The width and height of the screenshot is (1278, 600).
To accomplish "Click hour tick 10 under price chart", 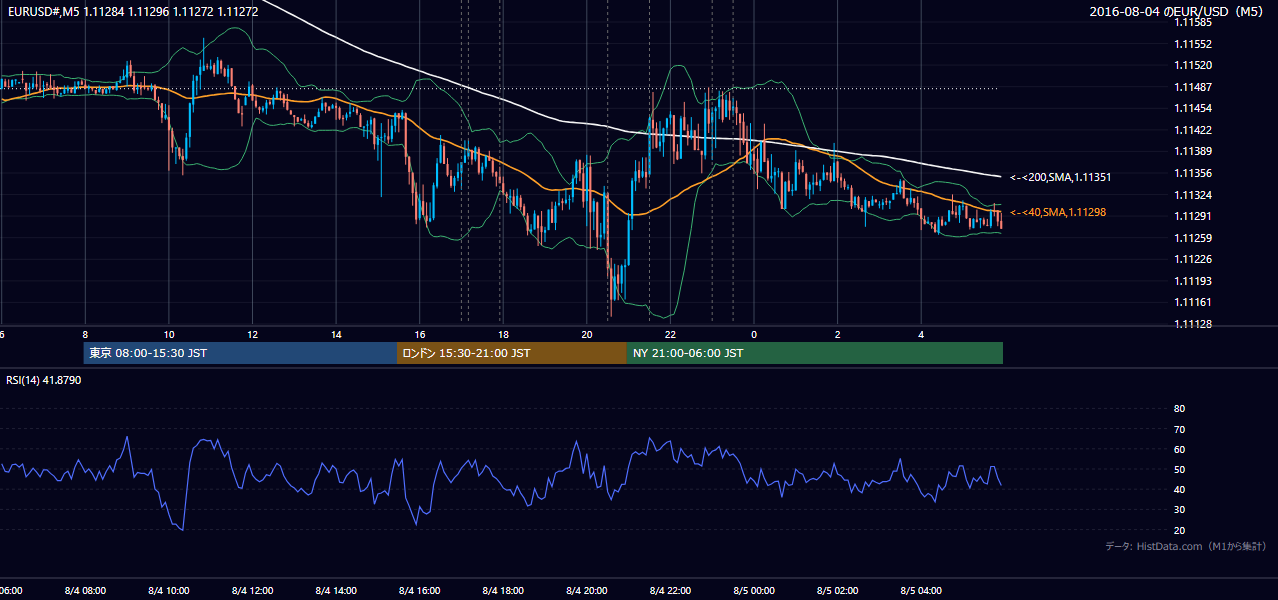I will (x=169, y=334).
